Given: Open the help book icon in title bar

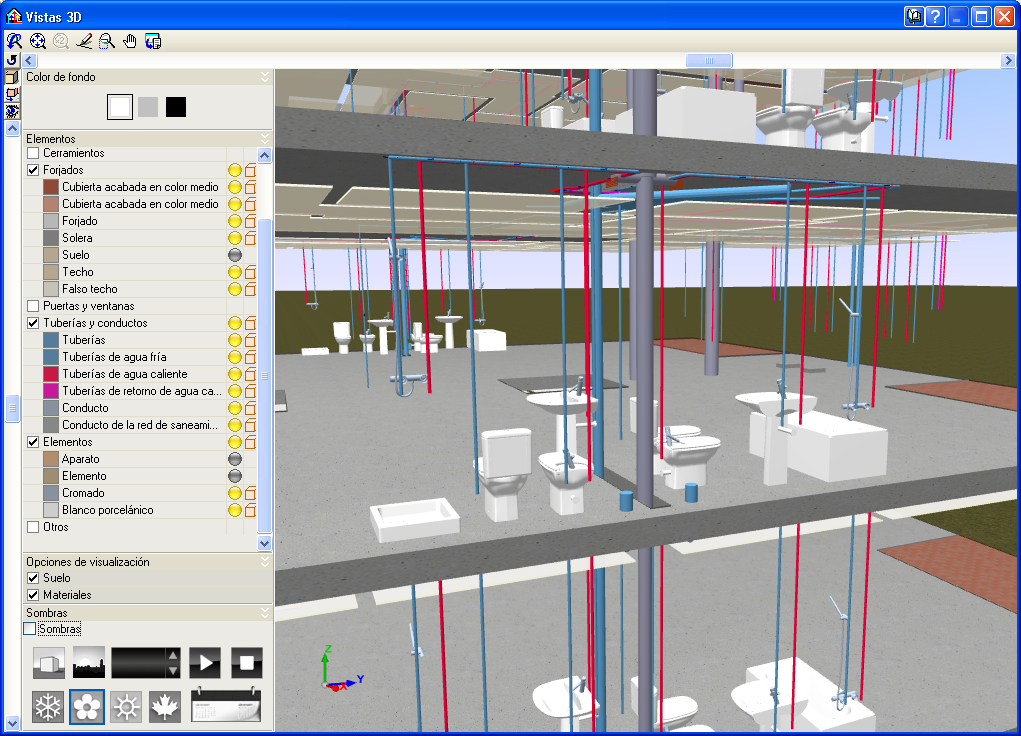Looking at the screenshot, I should click(x=914, y=16).
